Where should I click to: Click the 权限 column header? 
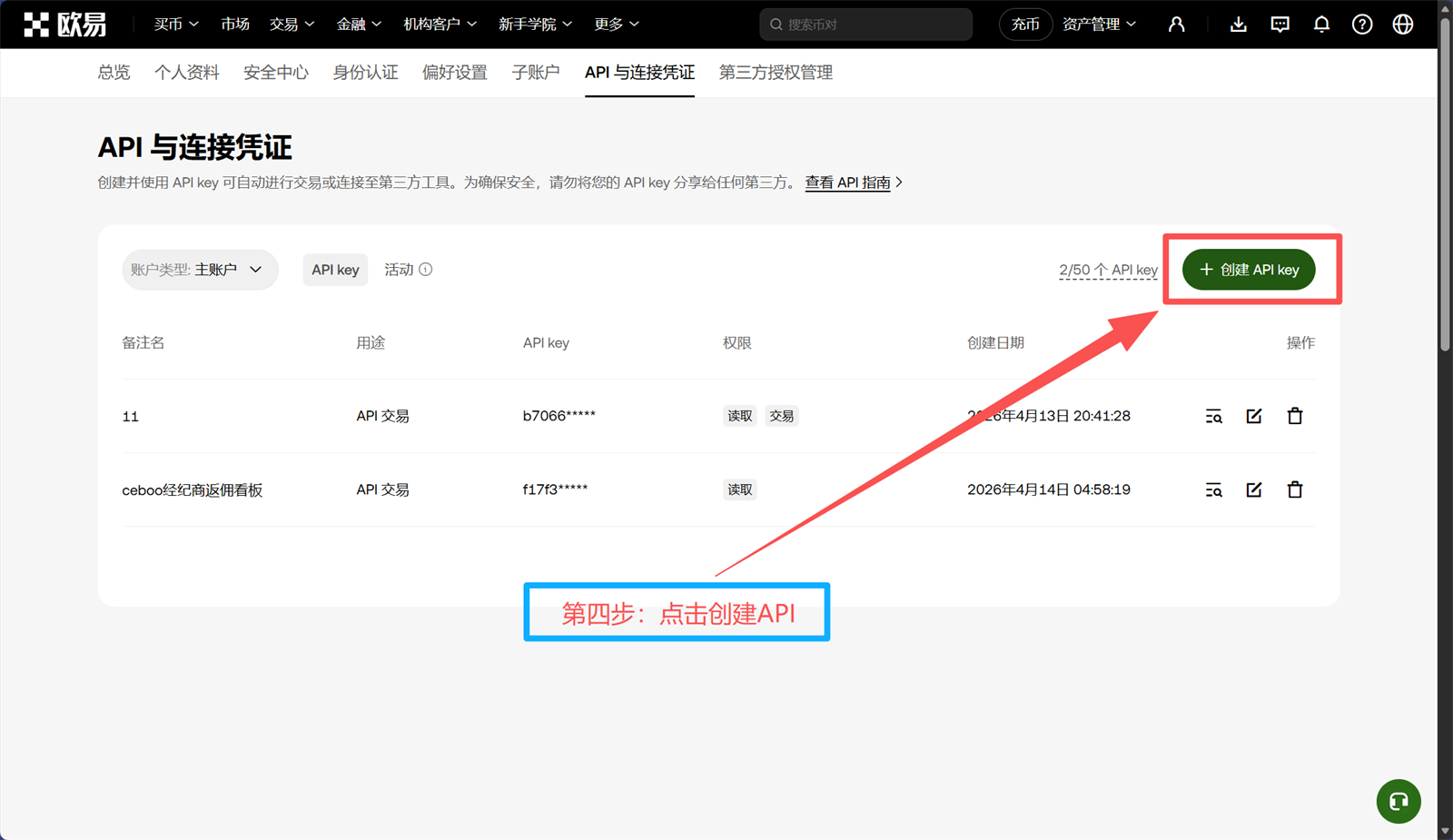coord(737,342)
